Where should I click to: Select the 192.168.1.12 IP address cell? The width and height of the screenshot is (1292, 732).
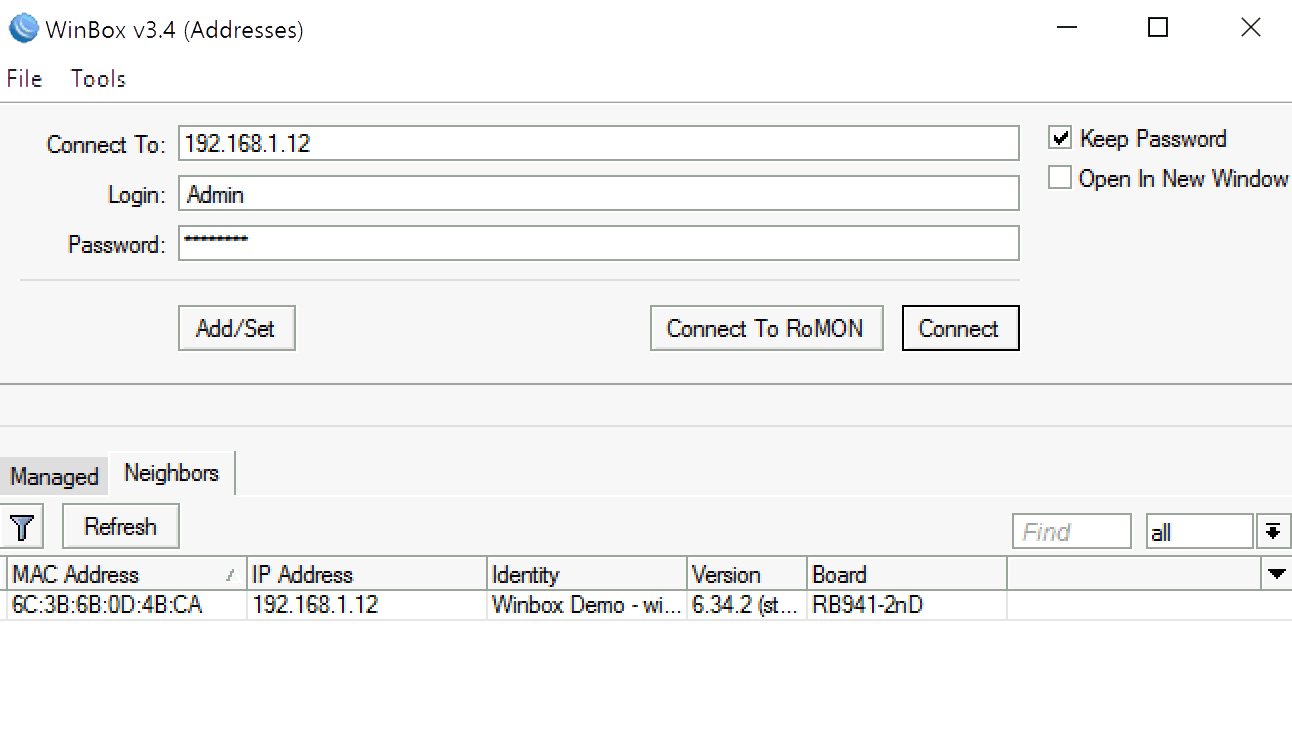coord(366,605)
